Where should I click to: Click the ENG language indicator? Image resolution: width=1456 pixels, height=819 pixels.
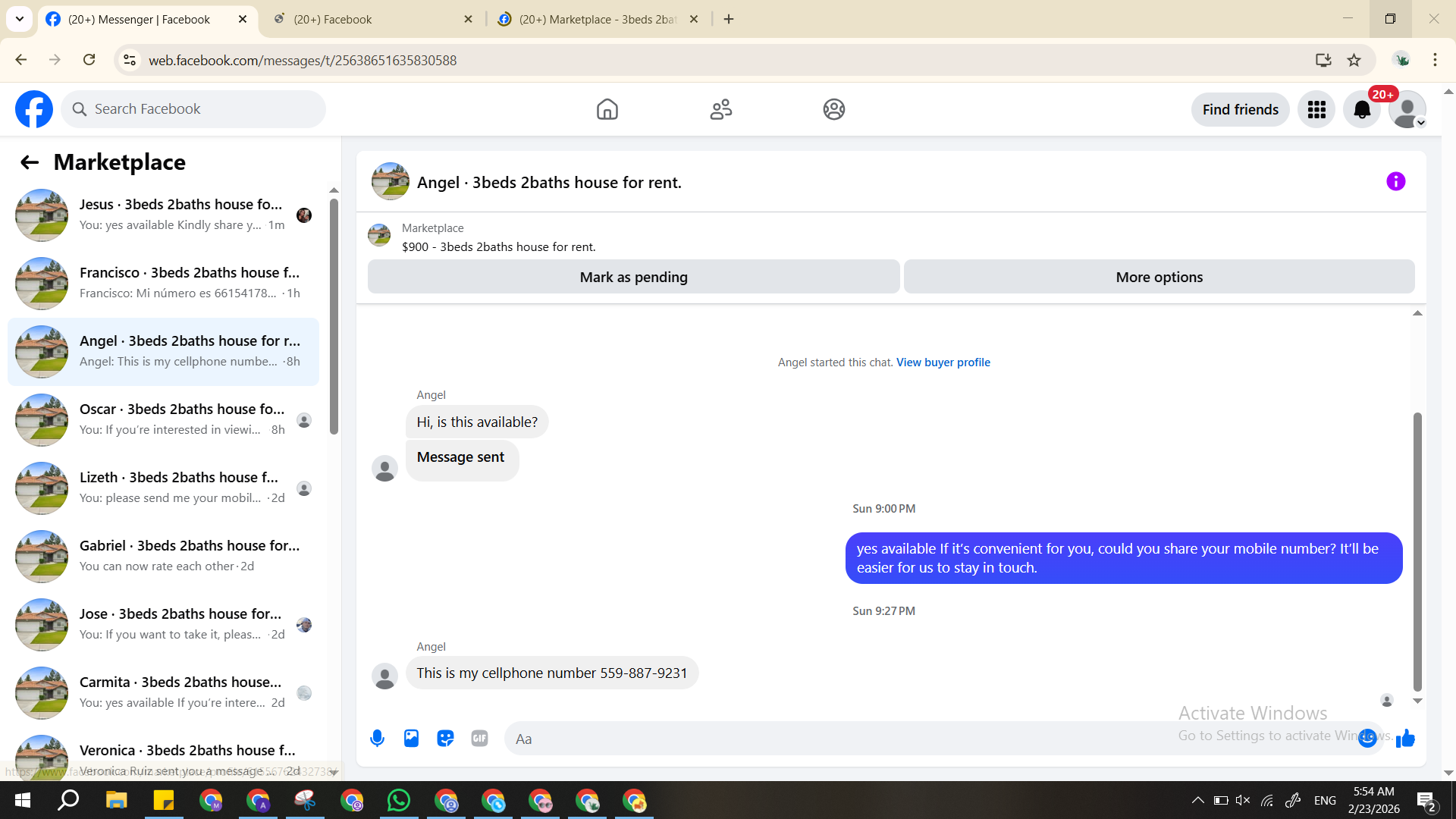[1325, 800]
